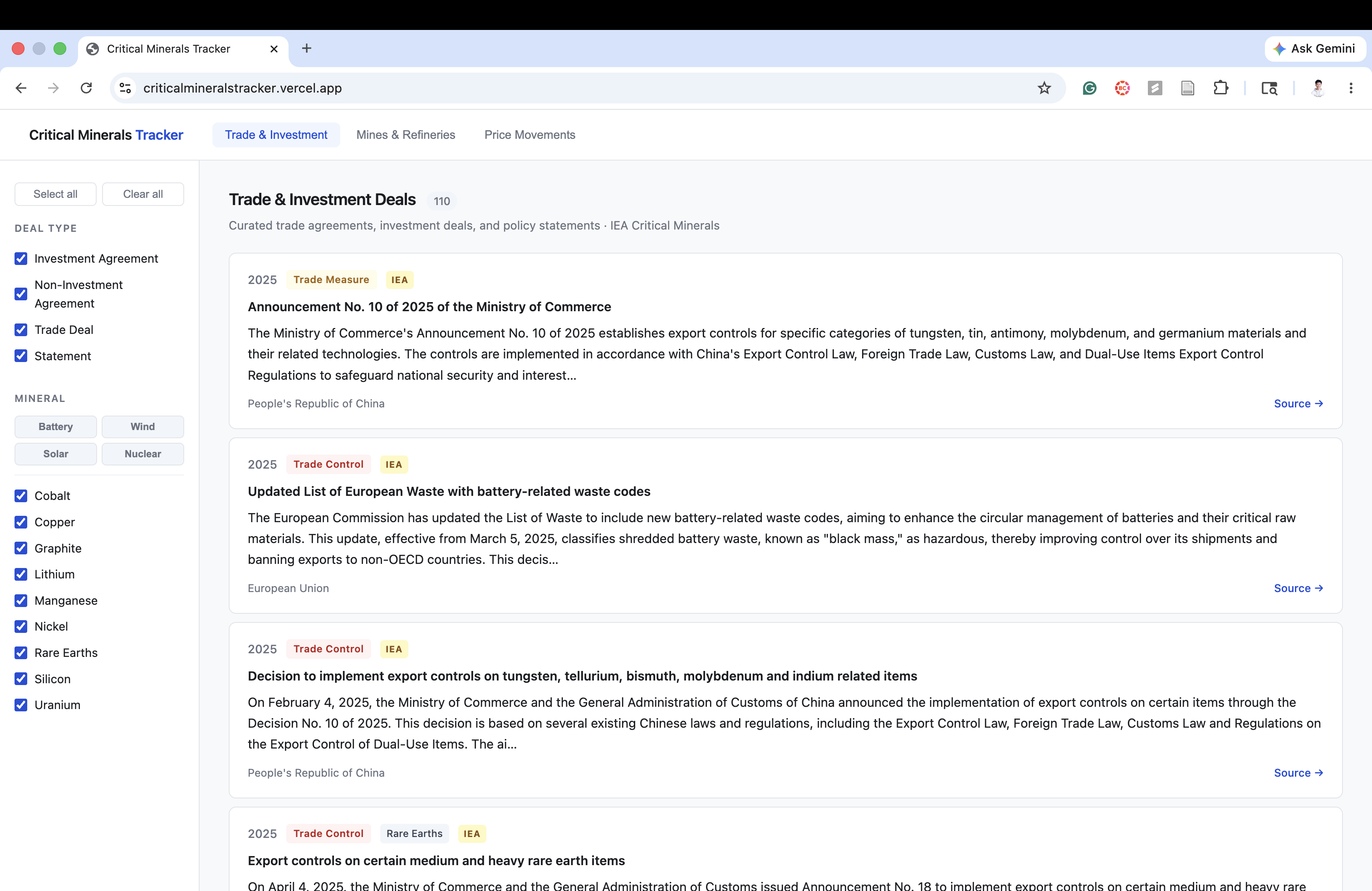
Task: Toggle the Silicon checkbox
Action: [x=21, y=679]
